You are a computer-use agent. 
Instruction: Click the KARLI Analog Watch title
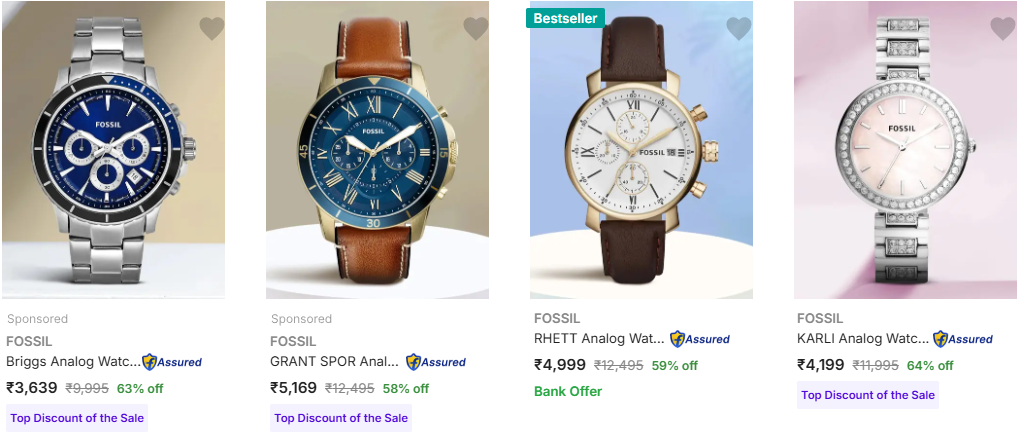[863, 339]
